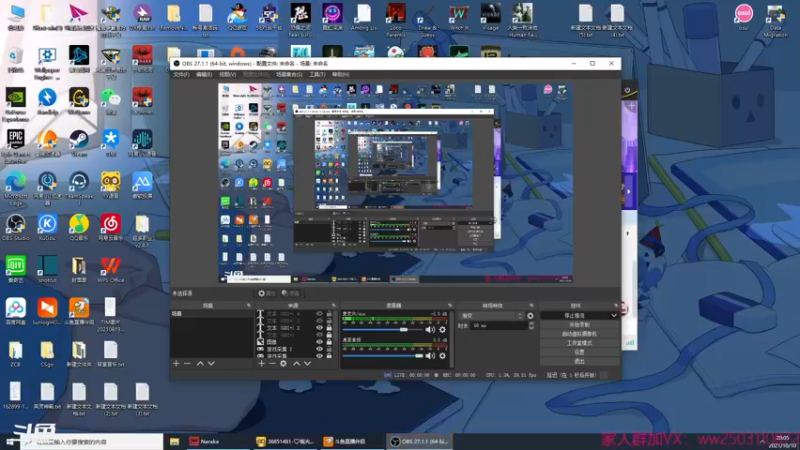Remove scene using minus button in Scenes panel
The image size is (800, 450).
coord(187,363)
